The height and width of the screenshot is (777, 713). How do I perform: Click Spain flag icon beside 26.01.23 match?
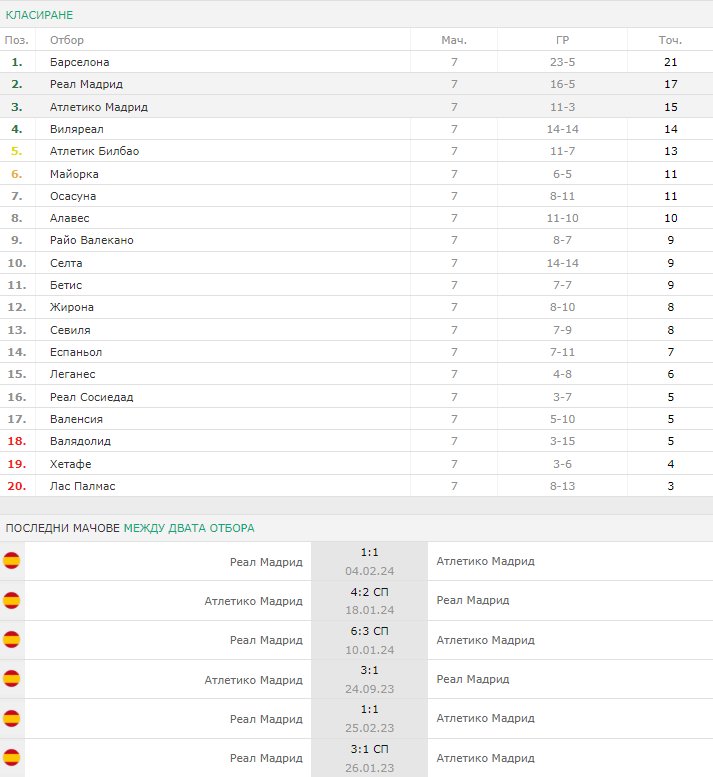11,758
